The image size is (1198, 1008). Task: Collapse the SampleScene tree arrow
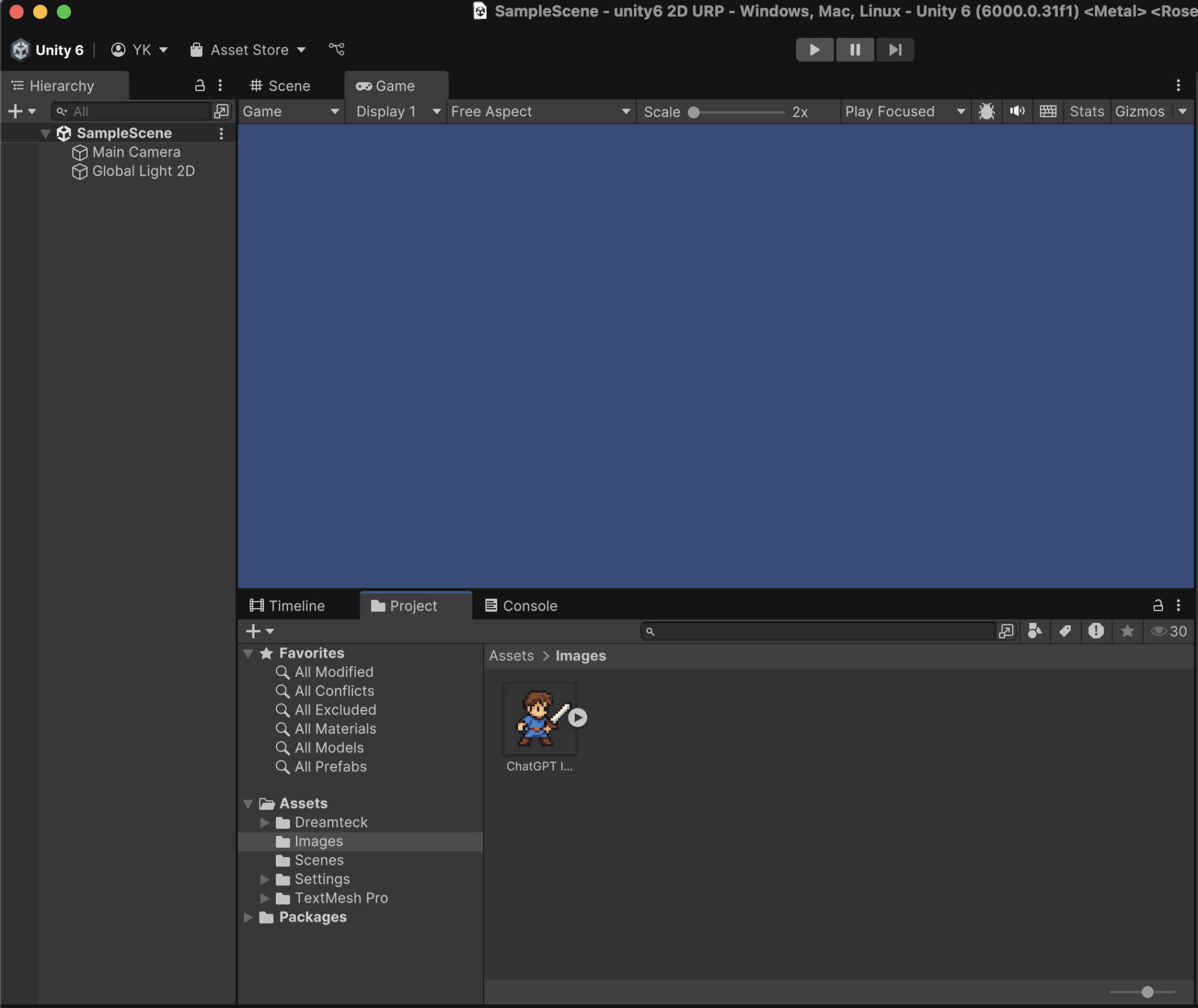tap(45, 133)
